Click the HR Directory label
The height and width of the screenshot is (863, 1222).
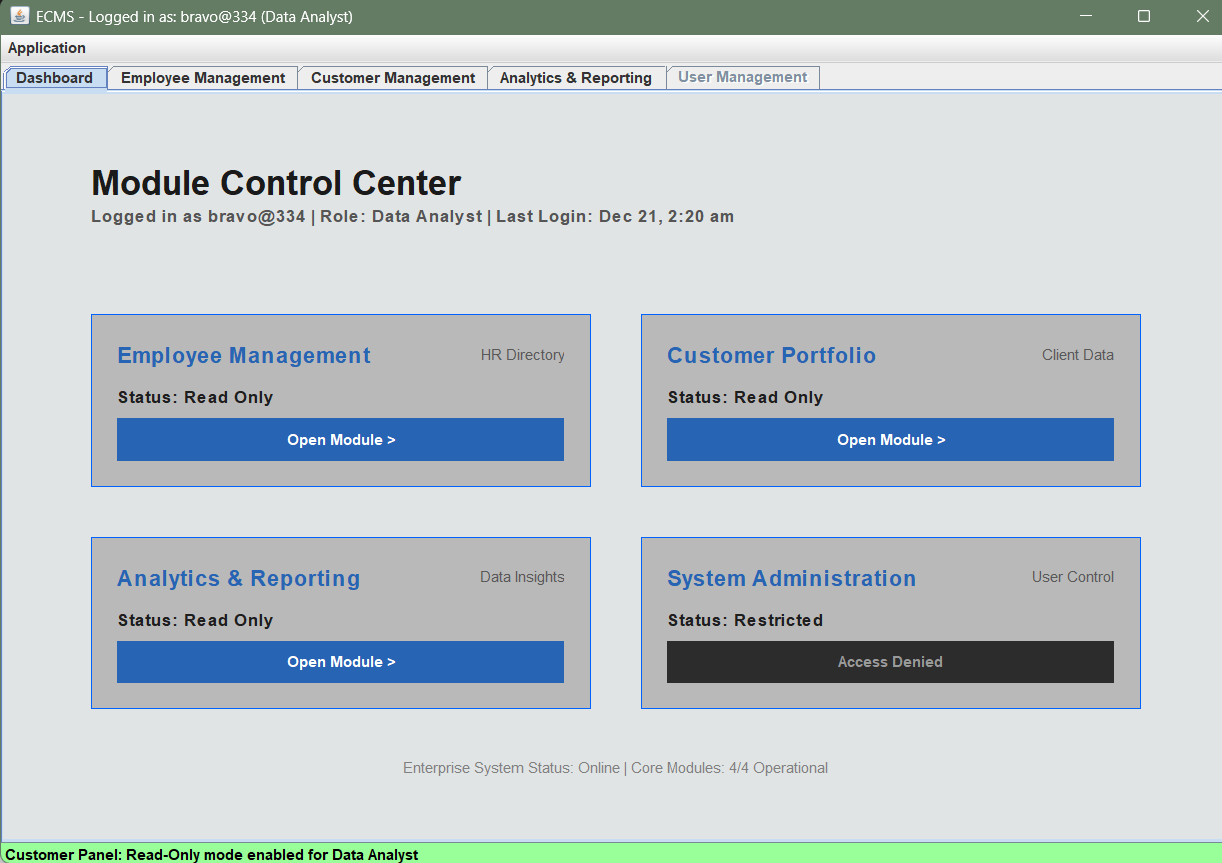coord(522,354)
